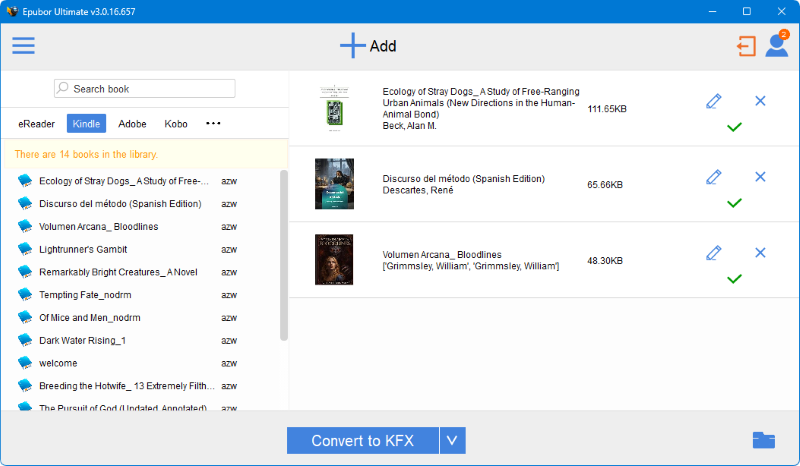Click green checkmark for Ecology of Stray Dogs
800x466 pixels.
[734, 127]
